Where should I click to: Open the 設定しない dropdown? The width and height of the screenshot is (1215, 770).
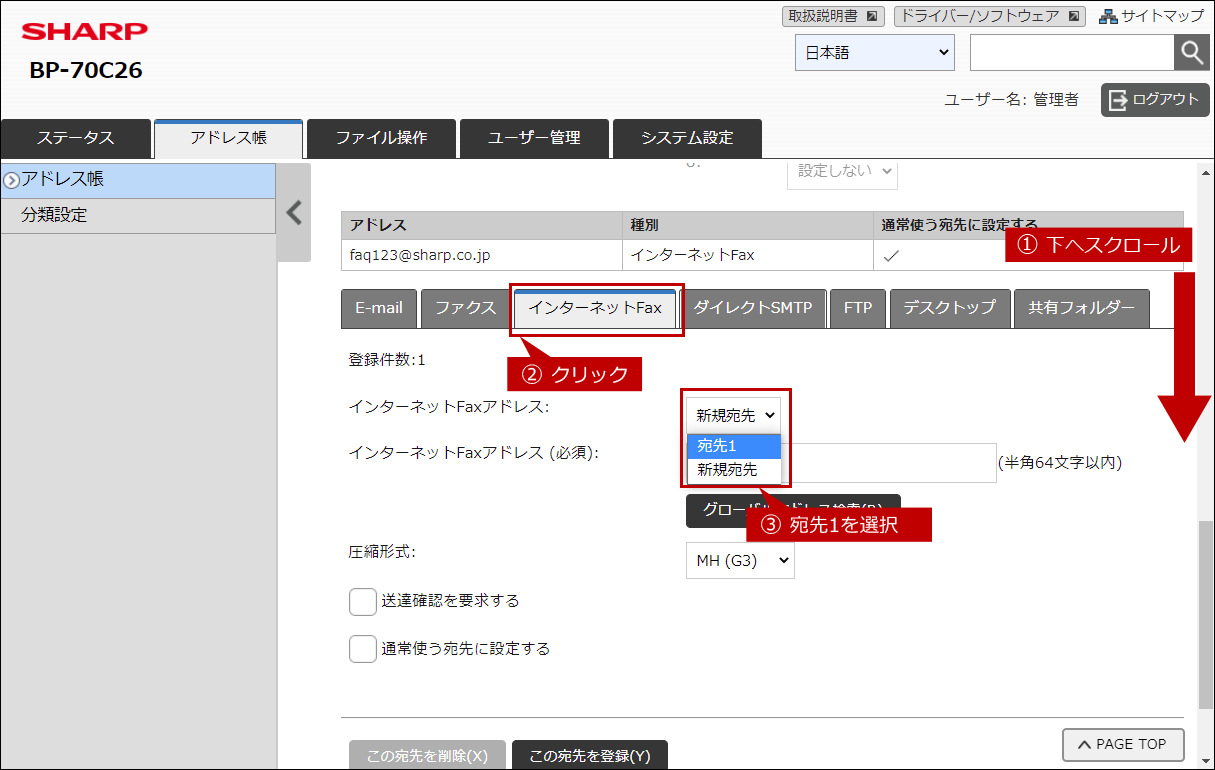coord(842,171)
